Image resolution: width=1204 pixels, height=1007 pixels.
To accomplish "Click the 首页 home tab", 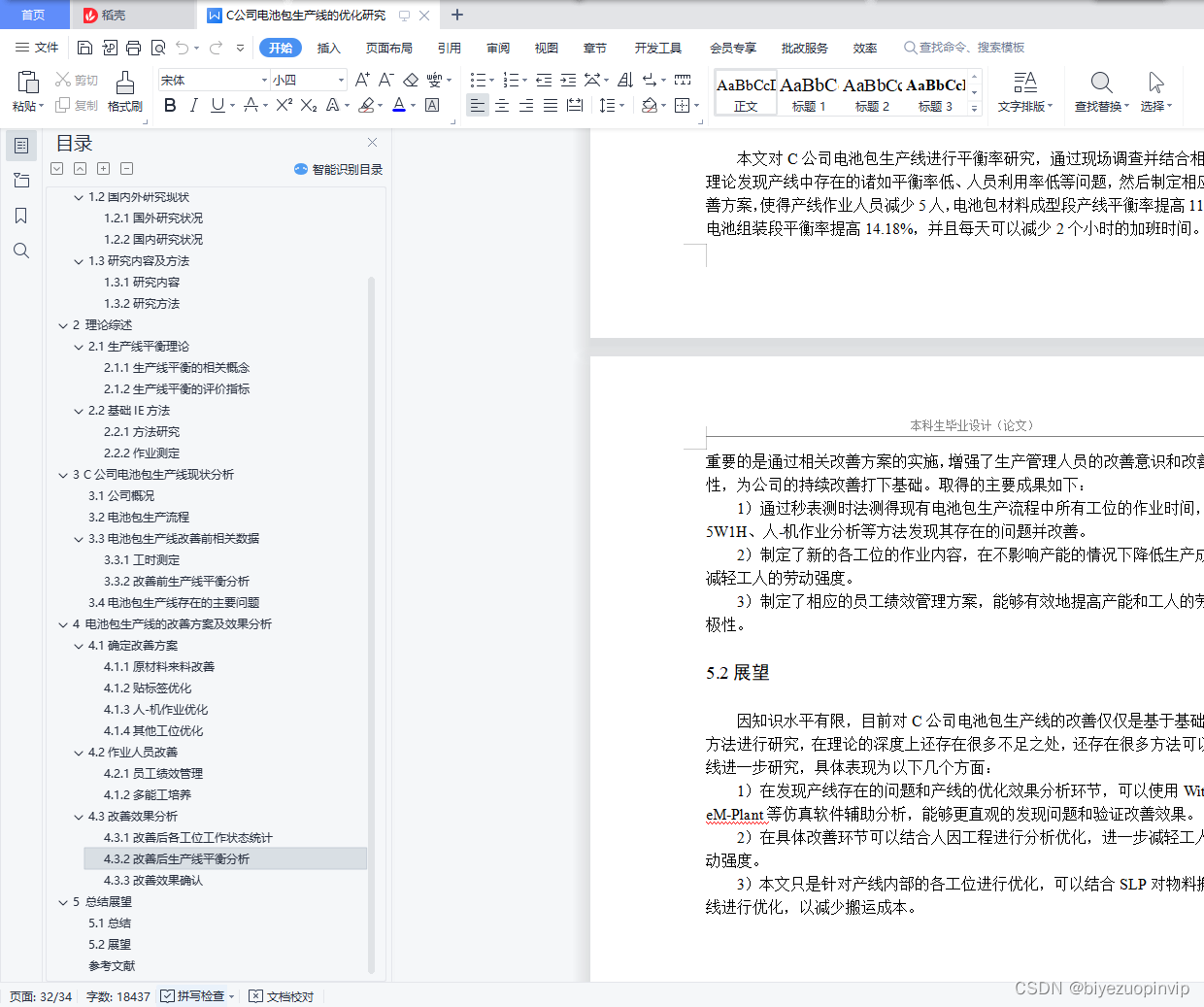I will 34,15.
